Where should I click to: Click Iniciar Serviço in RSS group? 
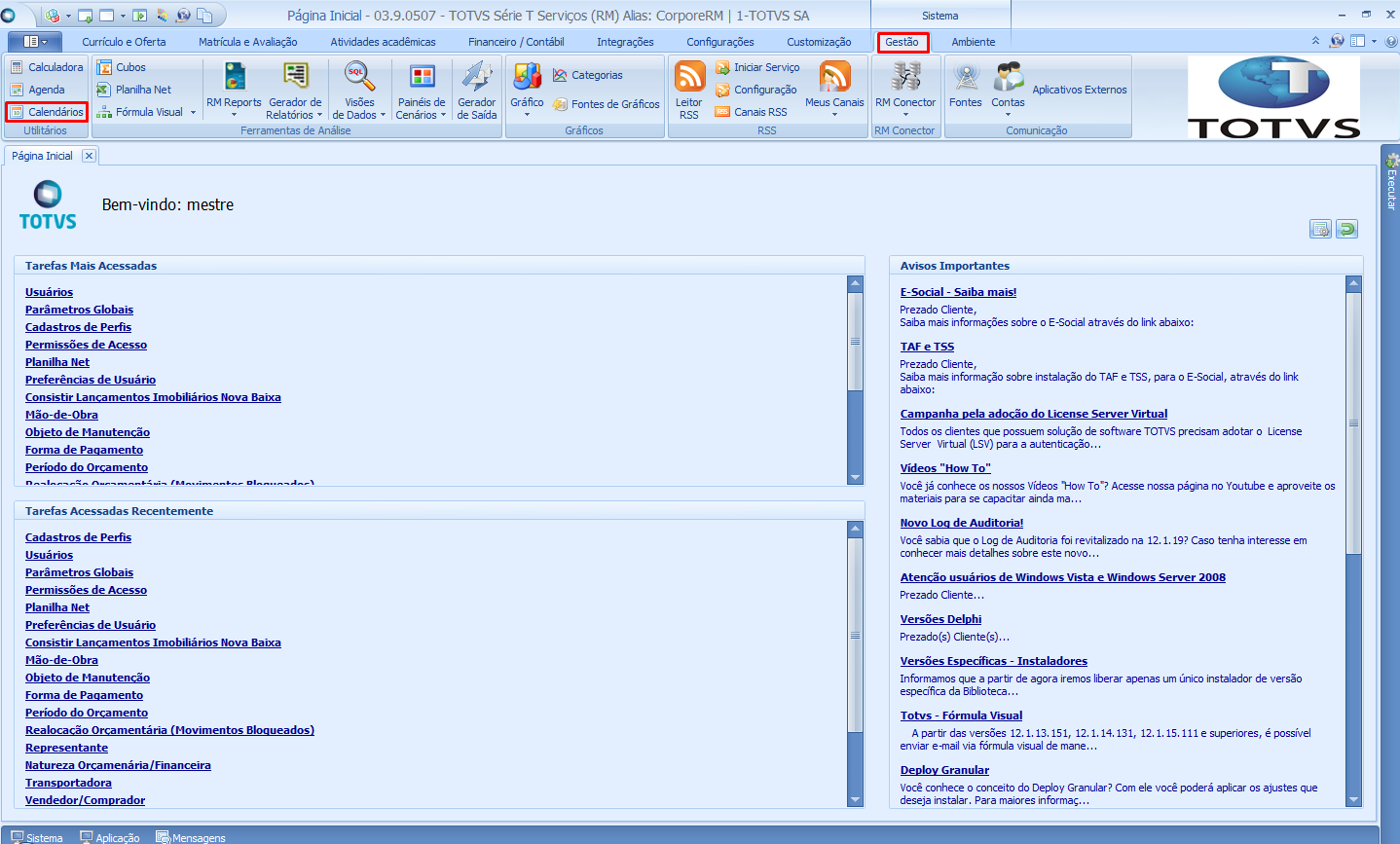click(757, 67)
